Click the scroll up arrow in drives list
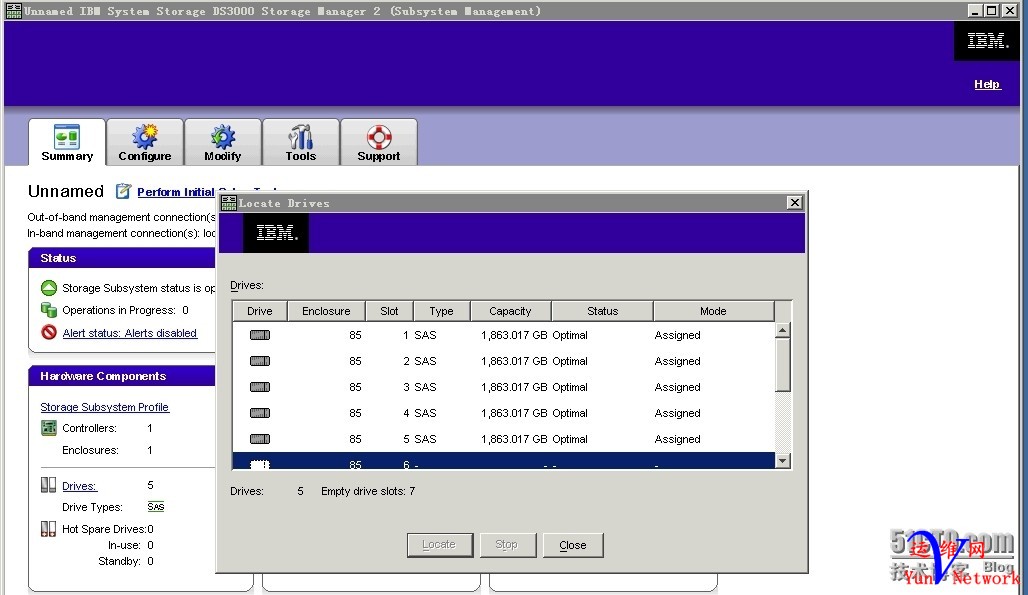1028x595 pixels. point(782,330)
